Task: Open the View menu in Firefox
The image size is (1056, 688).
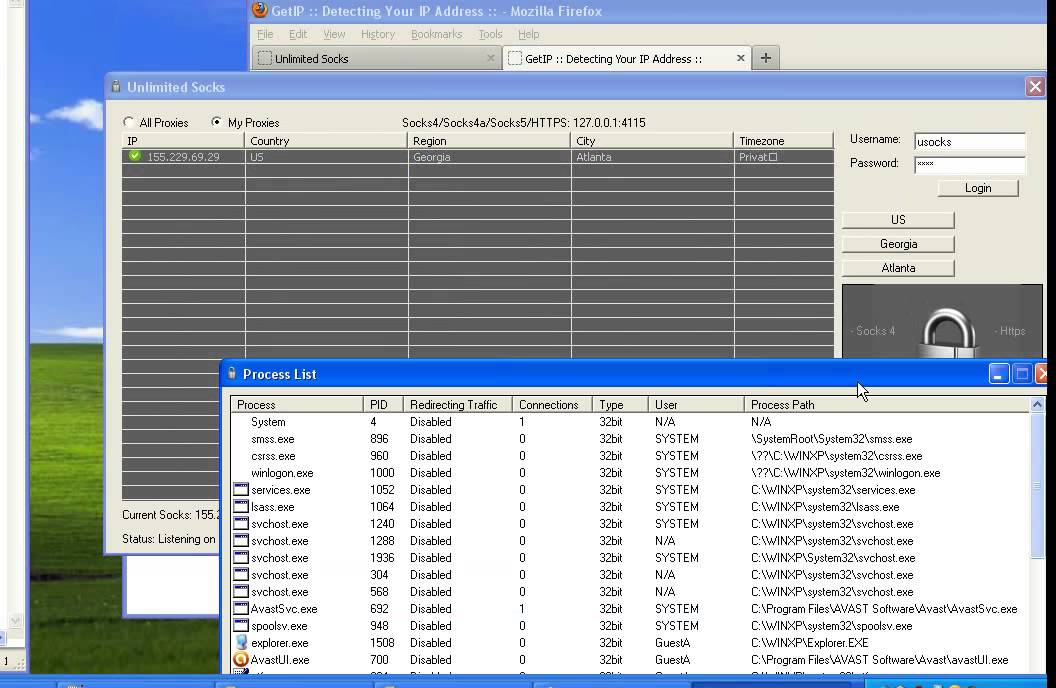Action: (x=334, y=34)
